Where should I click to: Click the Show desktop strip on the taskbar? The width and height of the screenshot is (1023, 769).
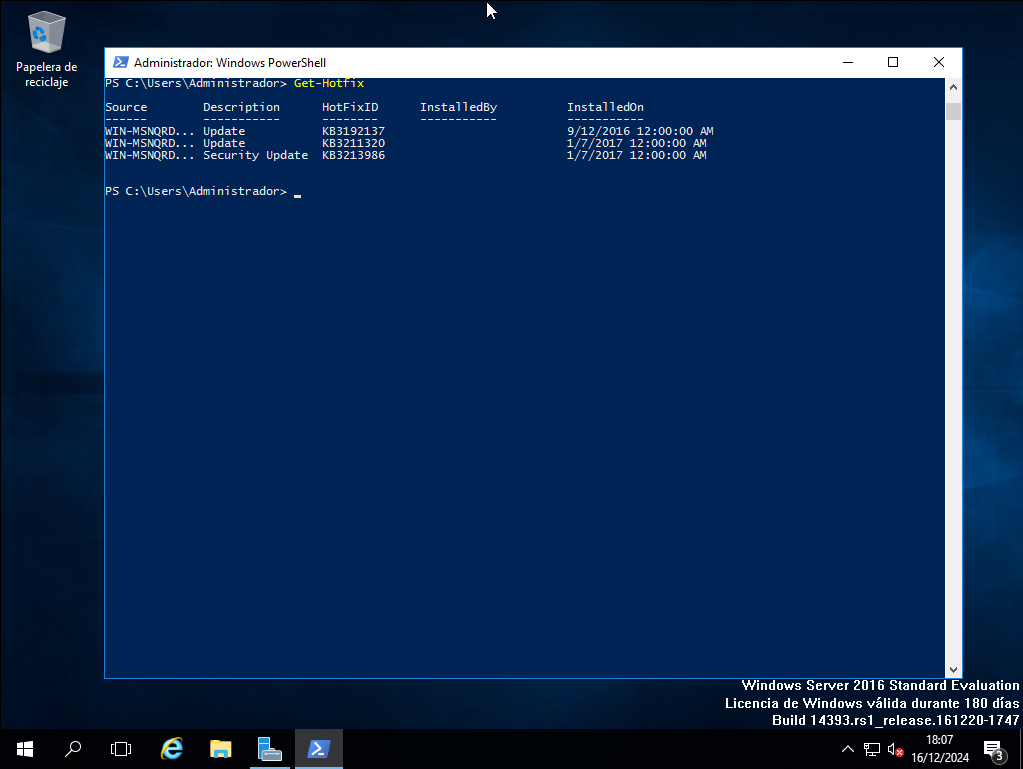1020,749
